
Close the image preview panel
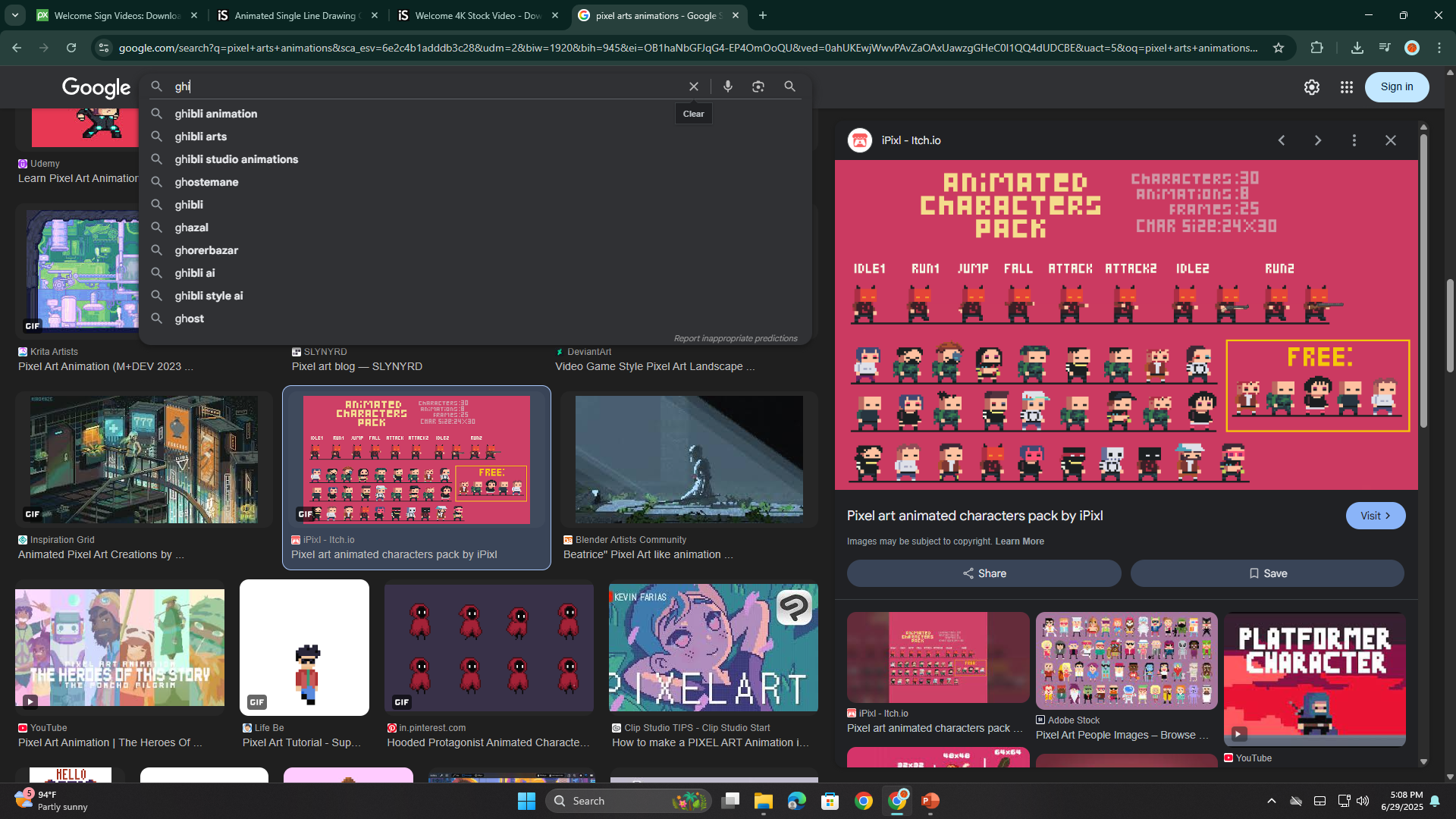(1391, 140)
